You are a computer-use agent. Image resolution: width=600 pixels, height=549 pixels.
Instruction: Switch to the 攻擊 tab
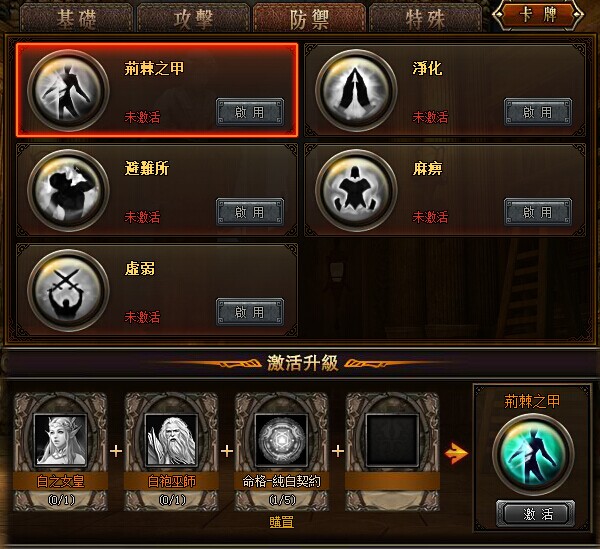193,18
